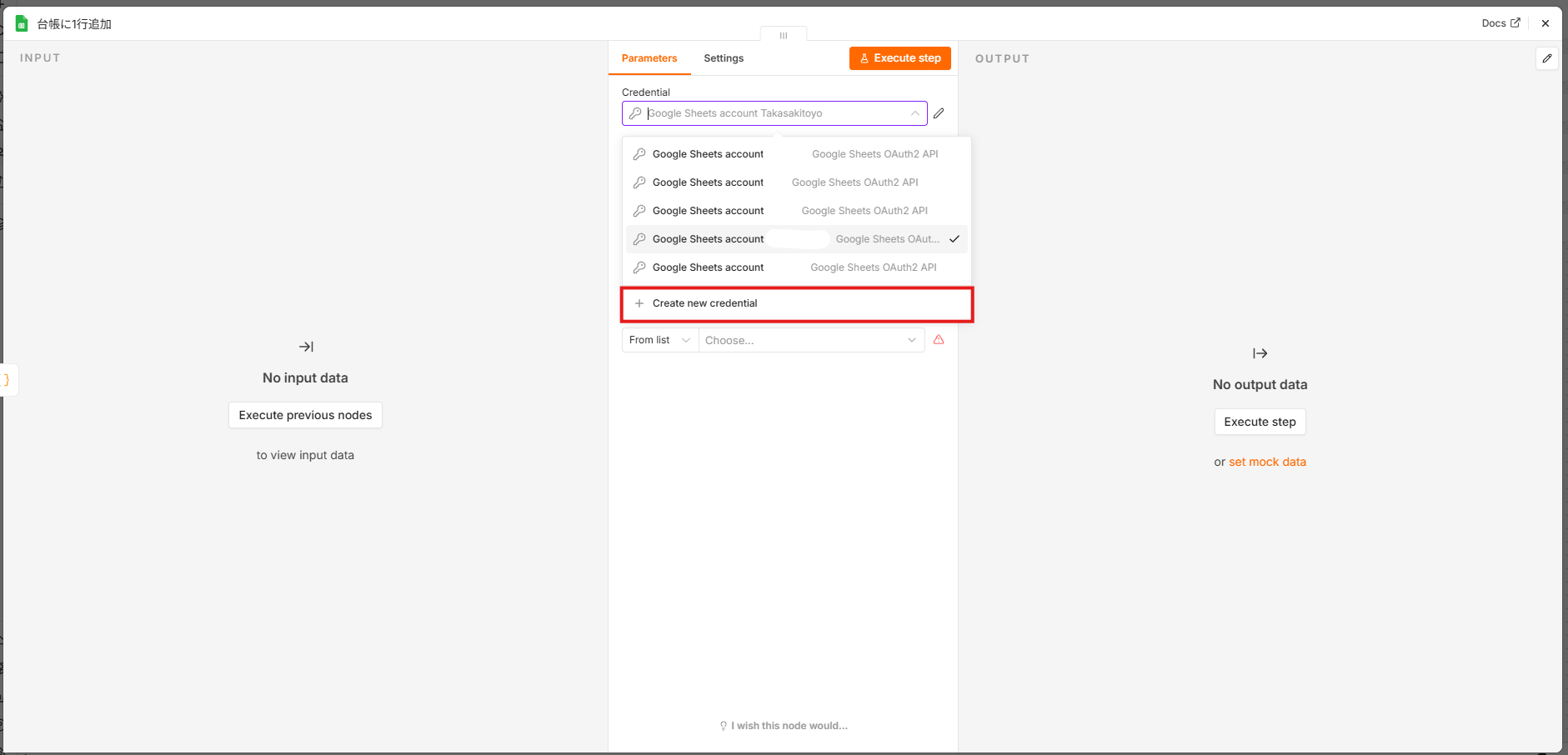The image size is (1568, 755).
Task: Switch to the Parameters tab
Action: tap(649, 58)
